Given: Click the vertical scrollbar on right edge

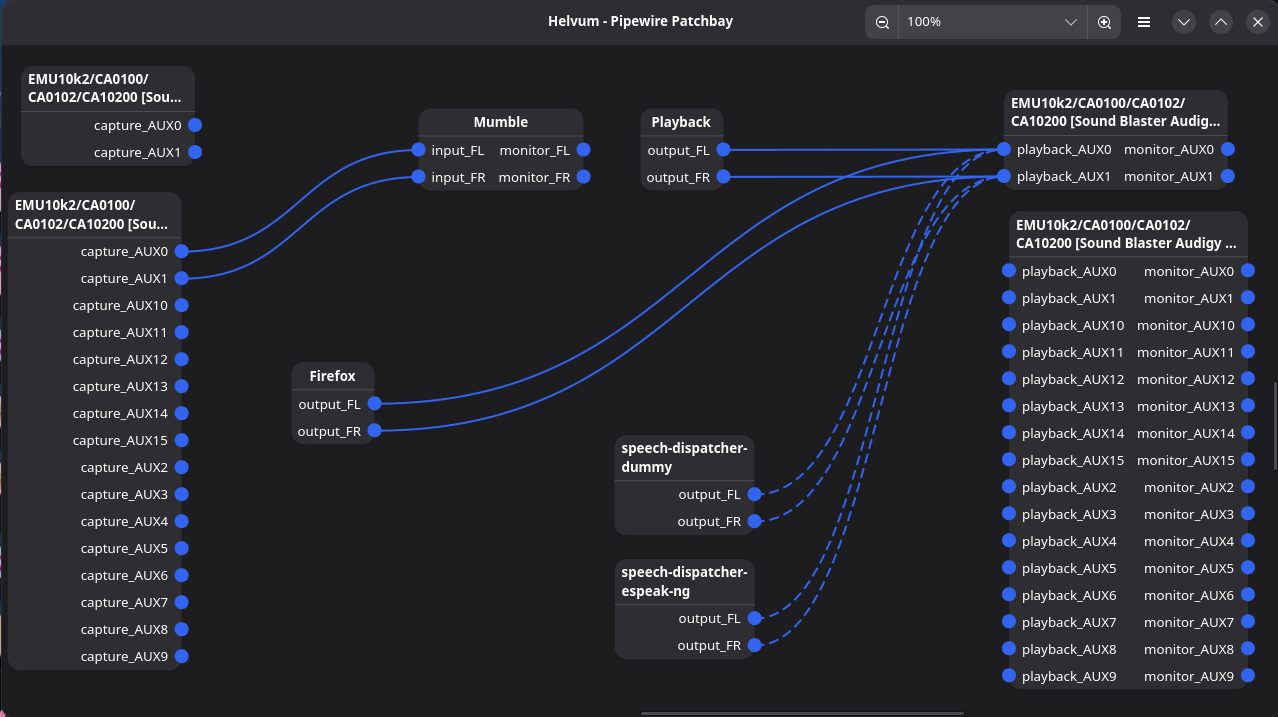Looking at the screenshot, I should 1274,425.
